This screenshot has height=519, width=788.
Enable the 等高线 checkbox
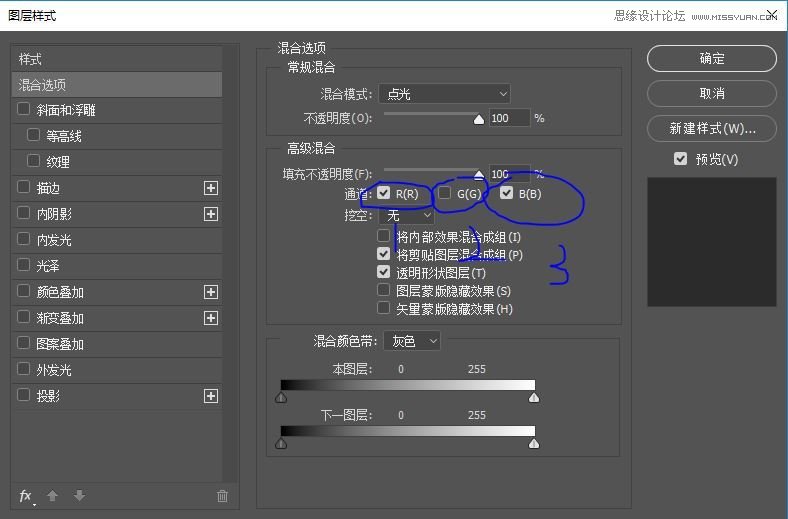[33, 135]
